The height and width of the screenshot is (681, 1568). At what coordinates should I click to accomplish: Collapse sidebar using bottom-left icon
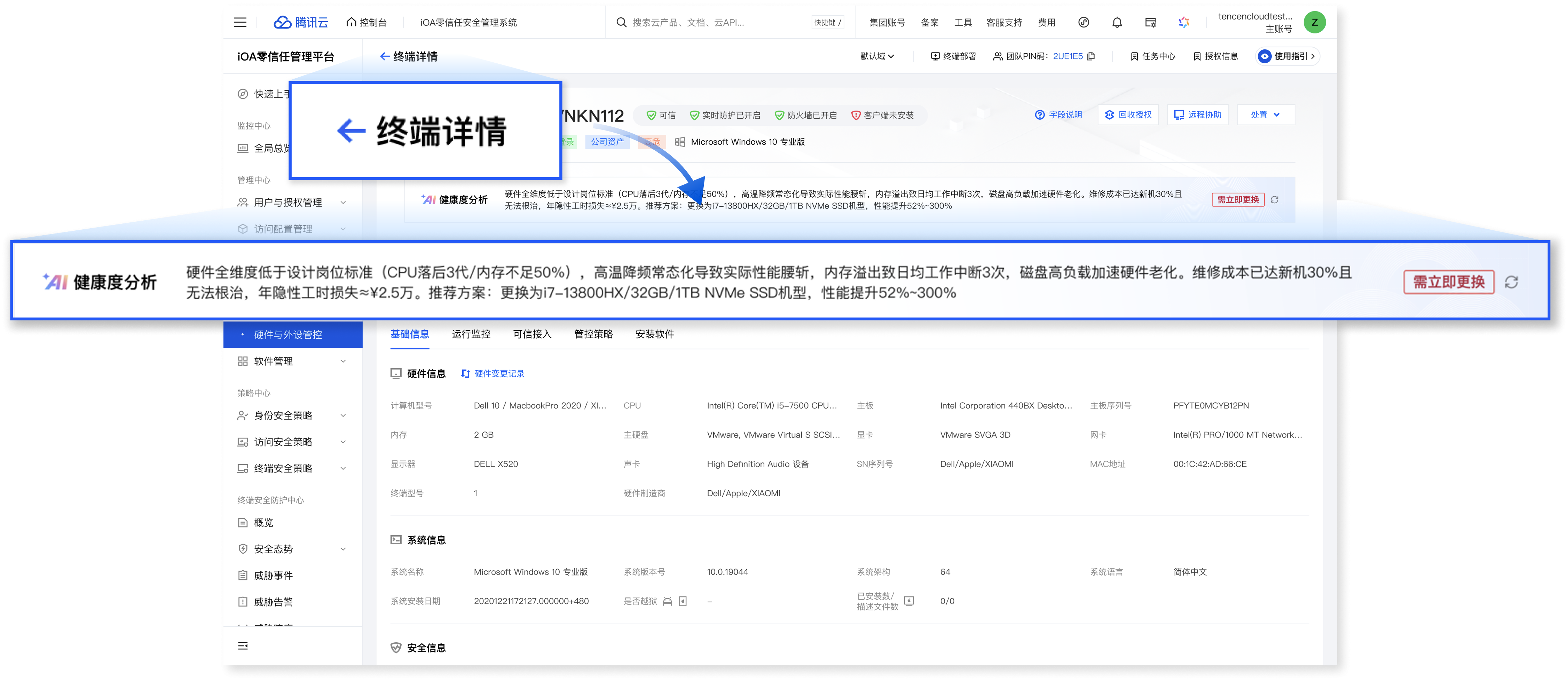(243, 646)
